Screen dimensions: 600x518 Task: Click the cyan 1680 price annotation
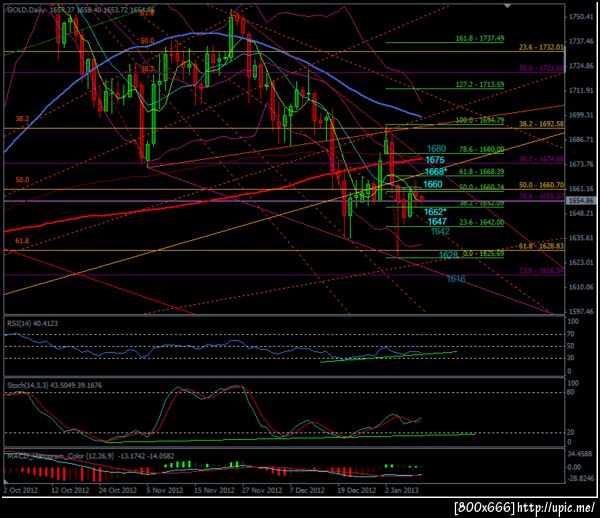[x=436, y=148]
